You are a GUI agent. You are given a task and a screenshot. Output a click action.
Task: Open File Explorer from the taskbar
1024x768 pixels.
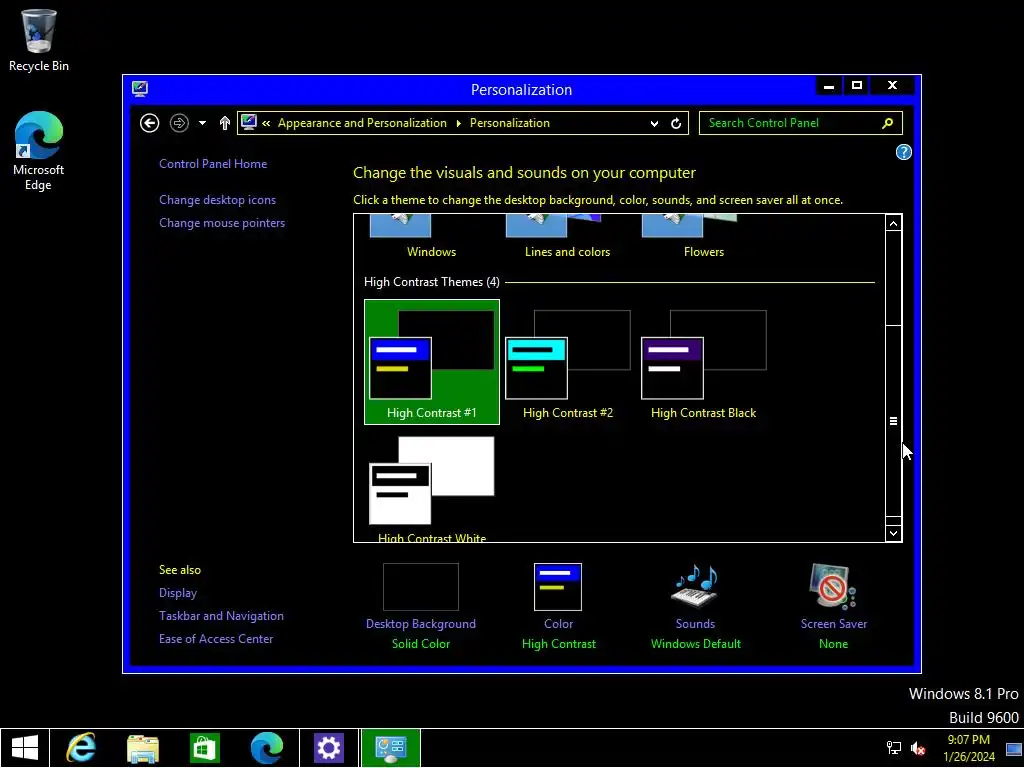(x=143, y=748)
